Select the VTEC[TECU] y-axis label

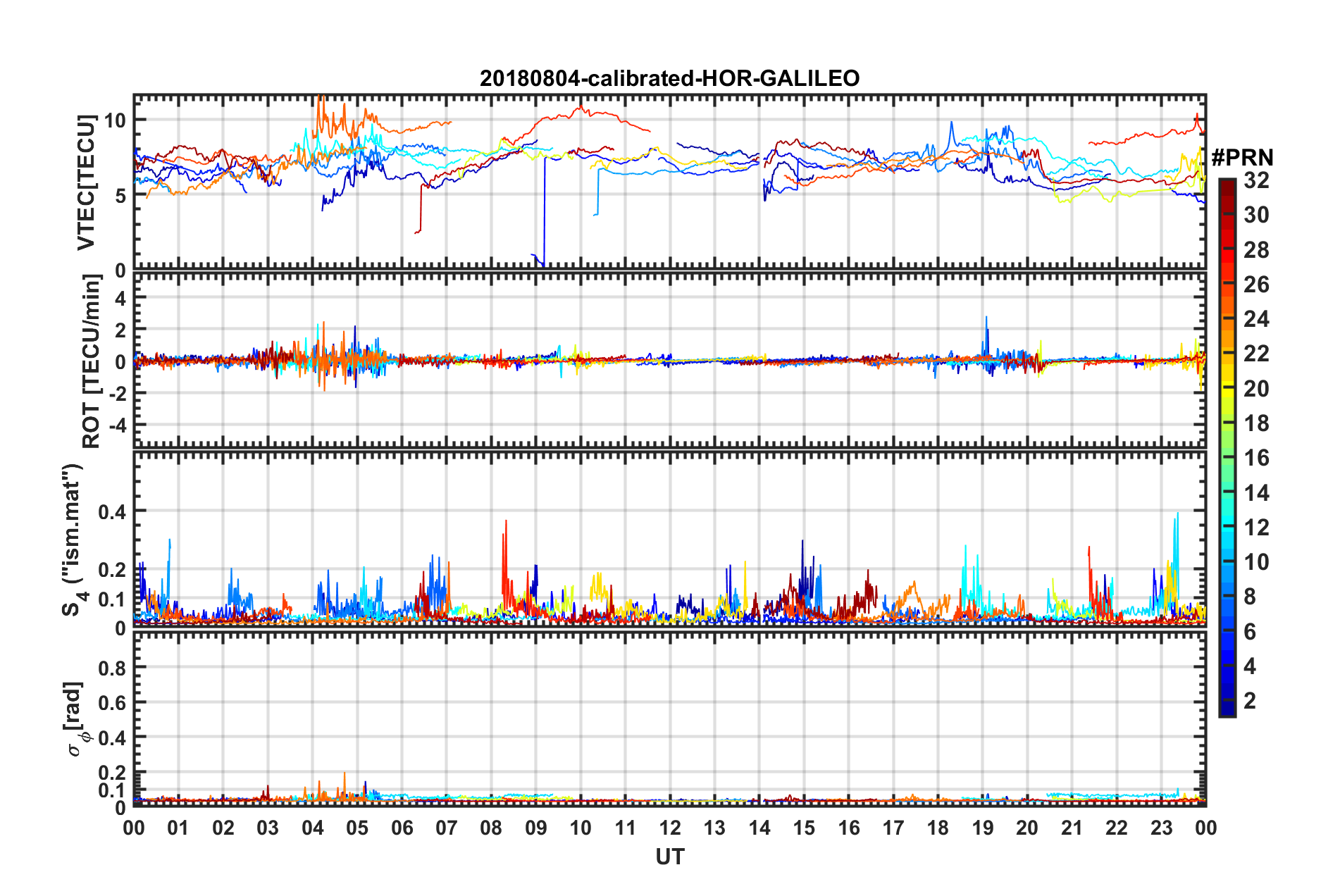86,182
